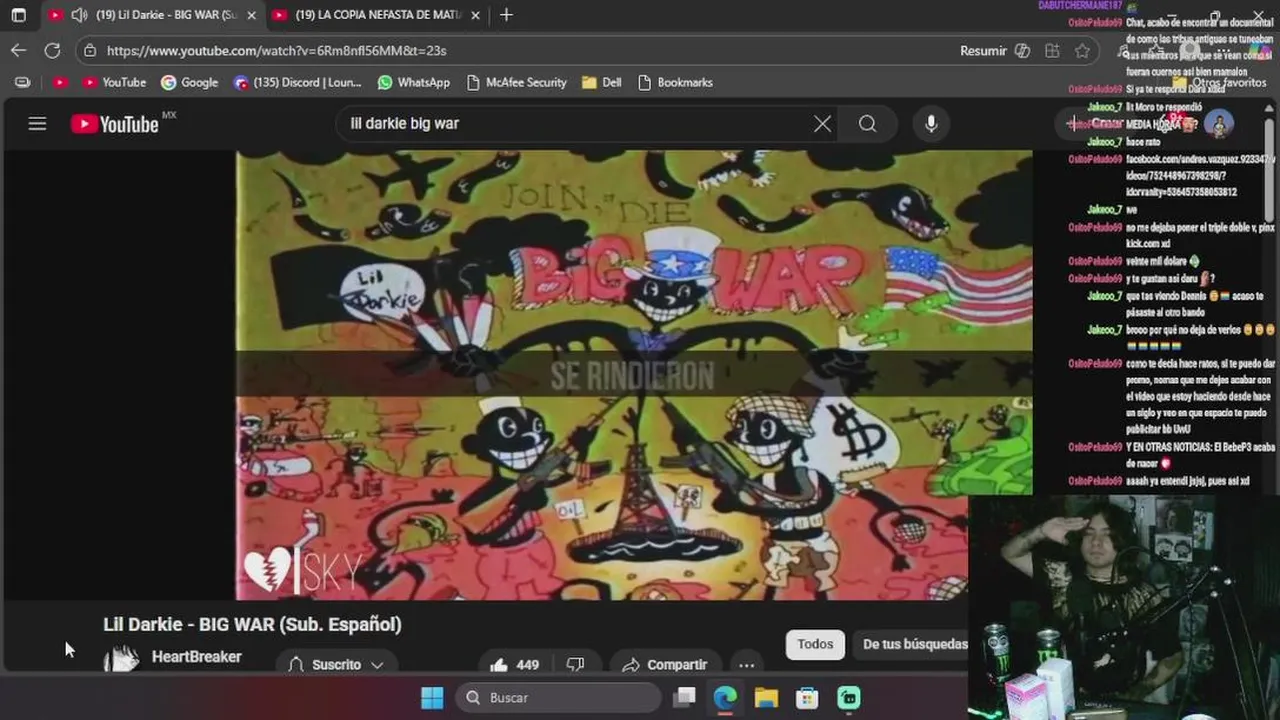Open the WhatsApp bookmark
This screenshot has width=1280, height=720.
point(413,82)
